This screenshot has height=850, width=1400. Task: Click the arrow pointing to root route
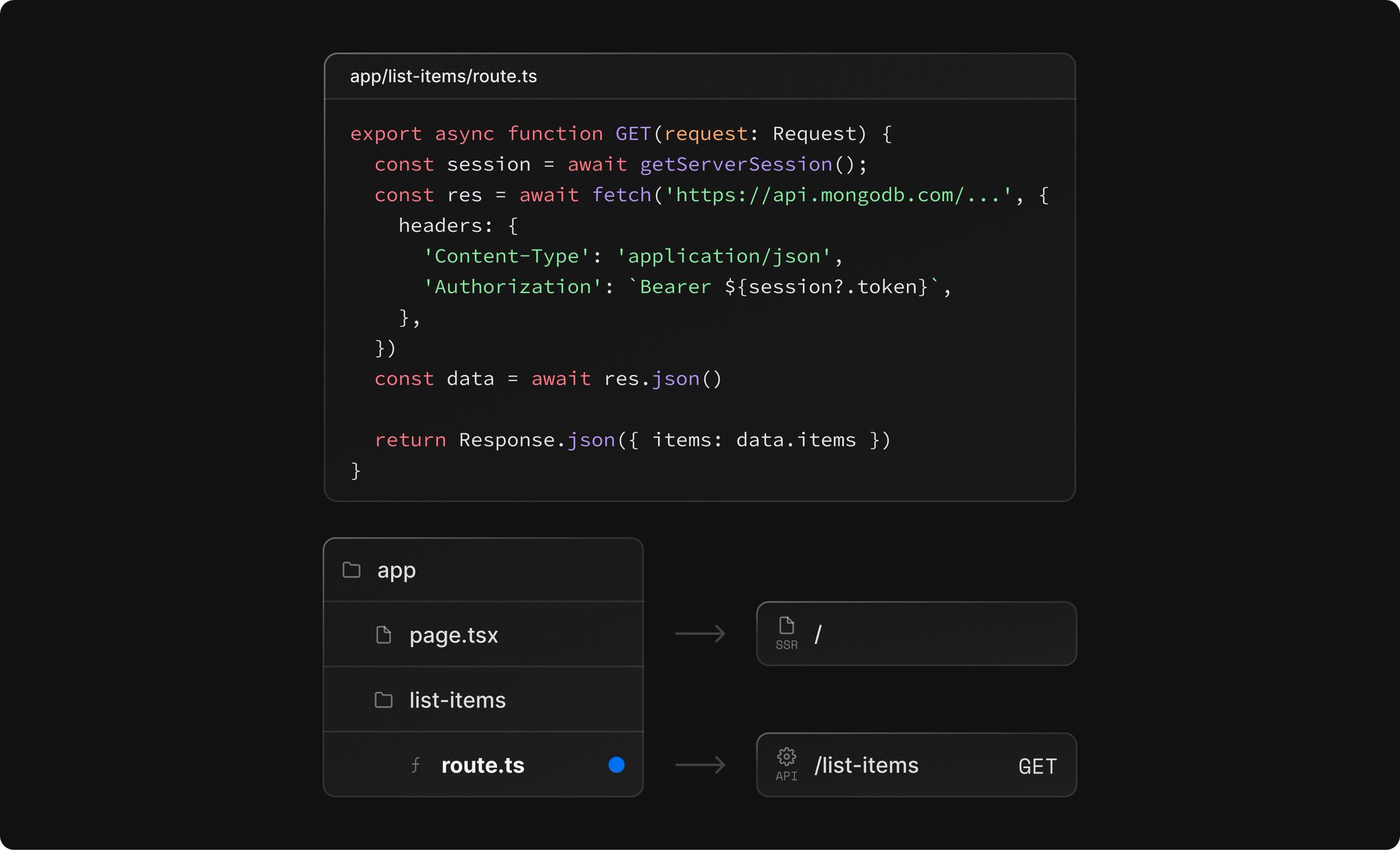700,634
